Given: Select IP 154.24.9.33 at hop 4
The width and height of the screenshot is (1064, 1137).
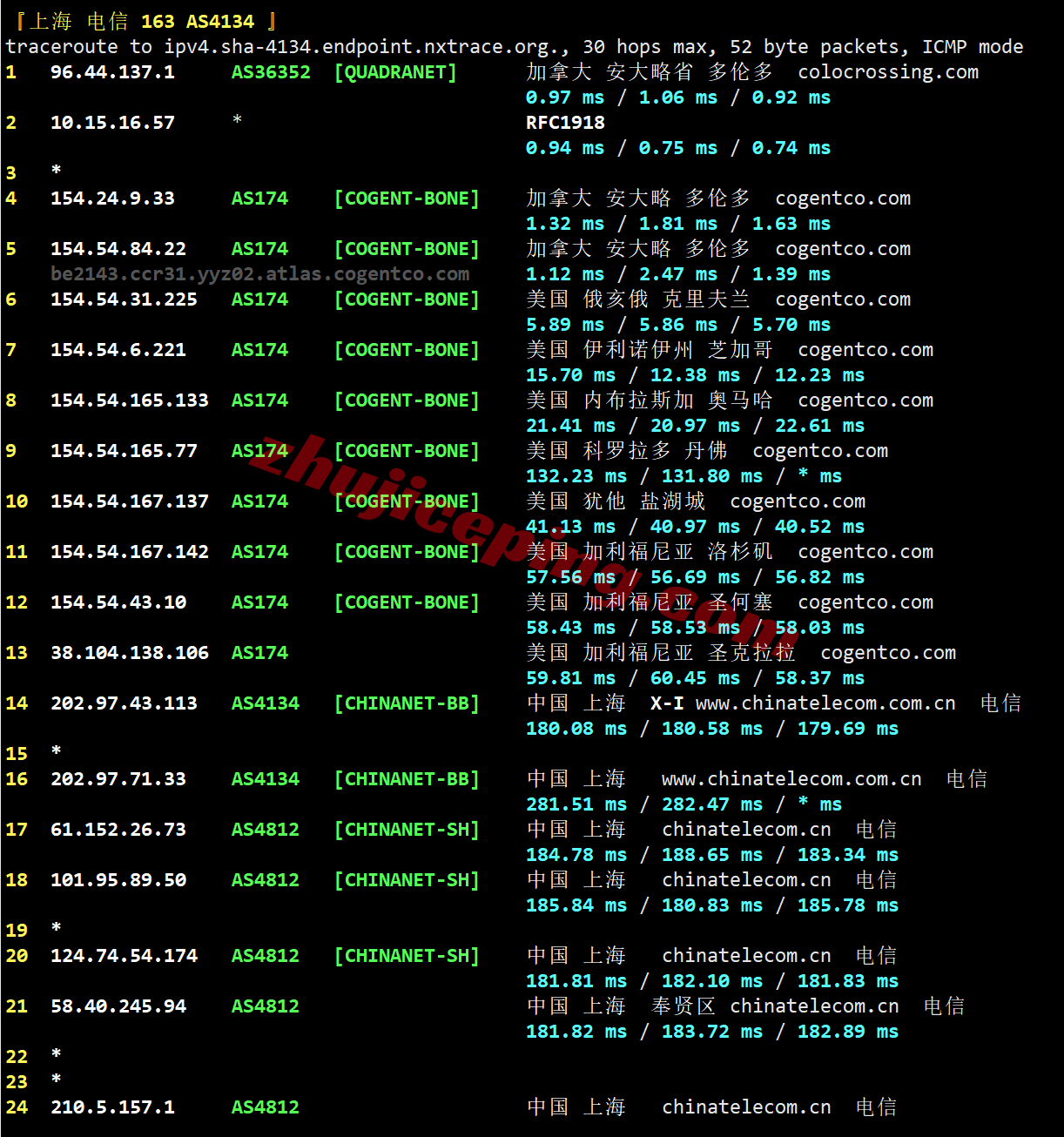Looking at the screenshot, I should pyautogui.click(x=112, y=198).
